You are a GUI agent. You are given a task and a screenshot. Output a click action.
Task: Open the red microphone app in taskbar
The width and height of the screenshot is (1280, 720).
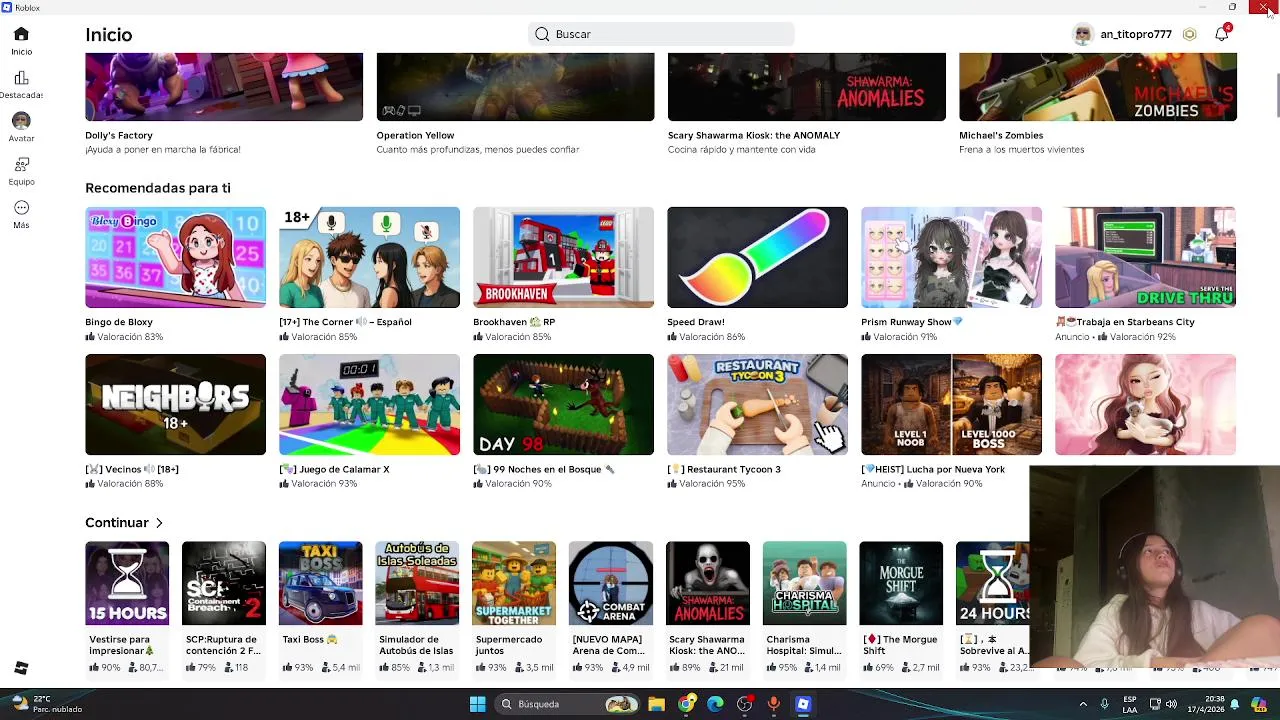tap(773, 704)
